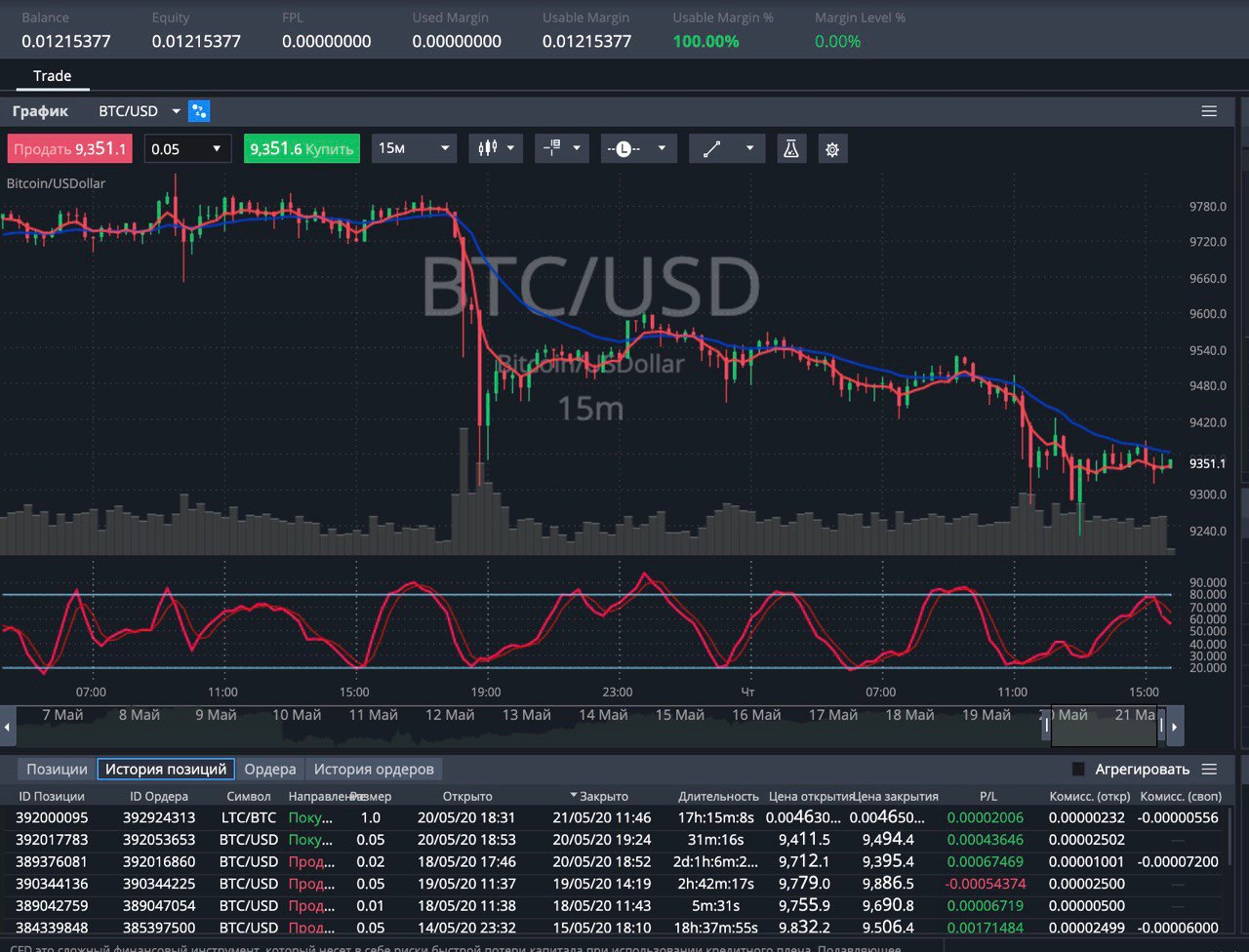
Task: Open the 15м timeframe dropdown
Action: tap(414, 148)
